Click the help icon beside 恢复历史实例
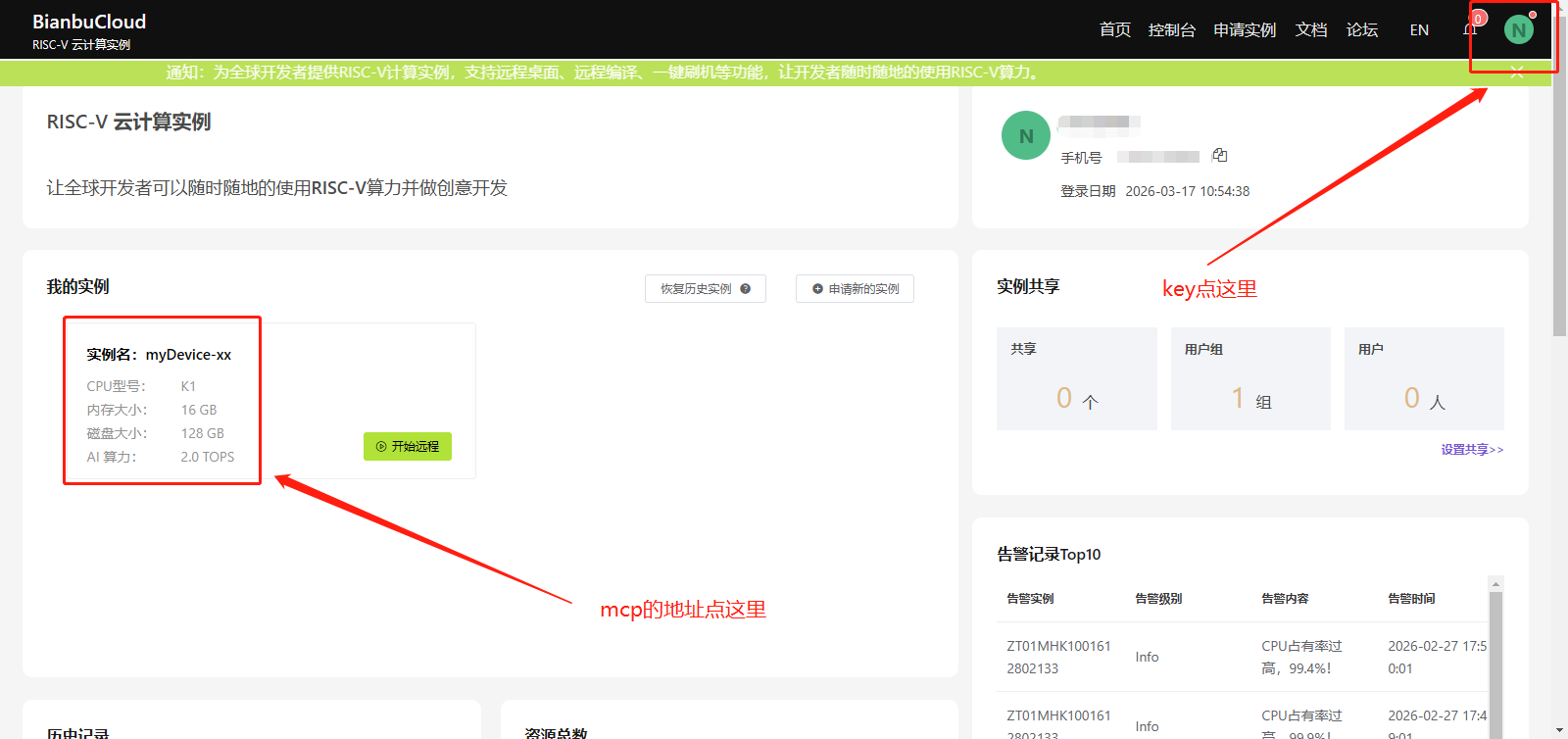The width and height of the screenshot is (1568, 739). pyautogui.click(x=746, y=289)
